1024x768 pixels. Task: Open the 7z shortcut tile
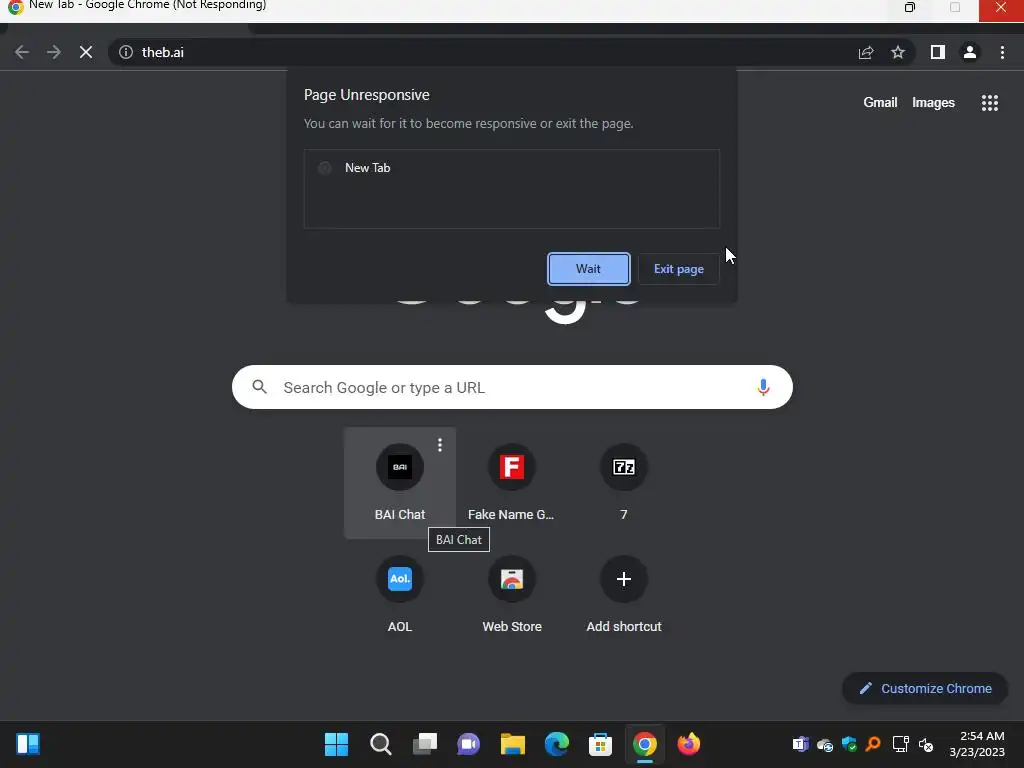pos(624,483)
